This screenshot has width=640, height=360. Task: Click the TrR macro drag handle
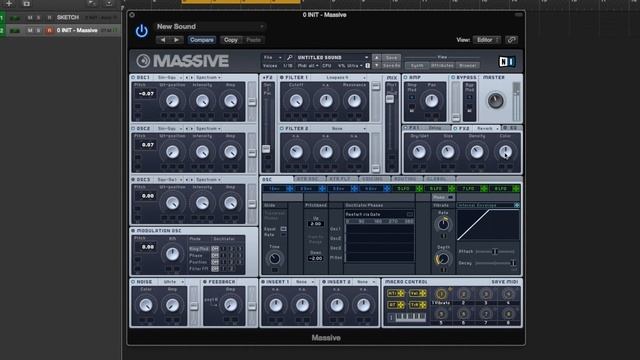tap(423, 305)
